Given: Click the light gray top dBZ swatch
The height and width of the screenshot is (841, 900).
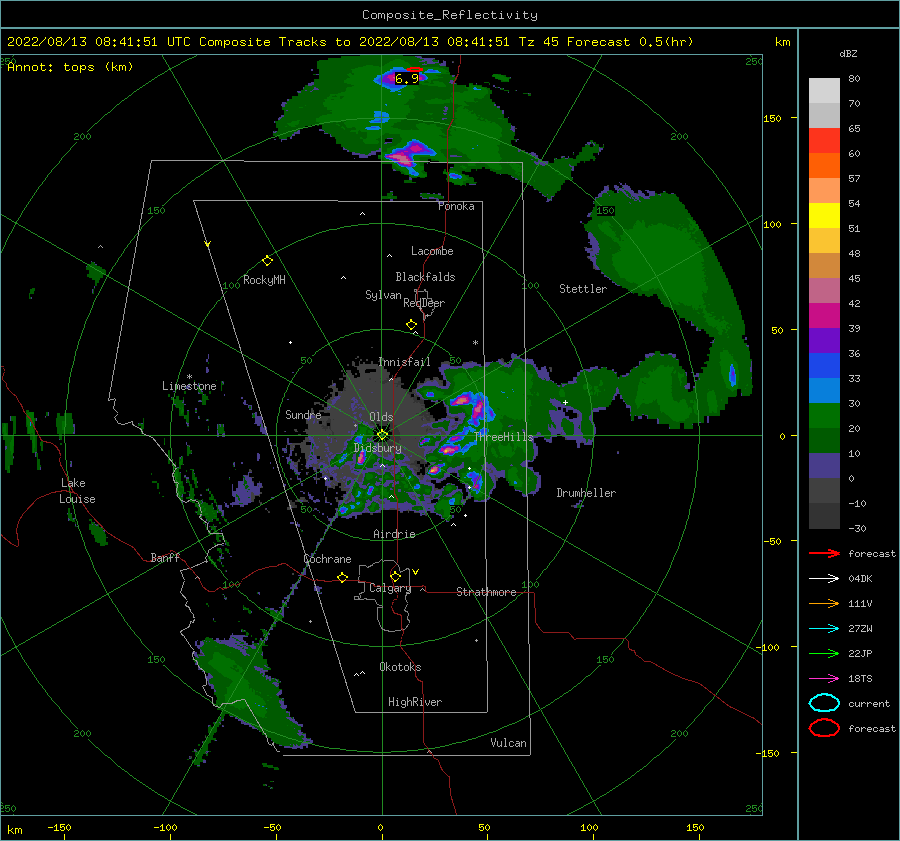Looking at the screenshot, I should coord(824,90).
